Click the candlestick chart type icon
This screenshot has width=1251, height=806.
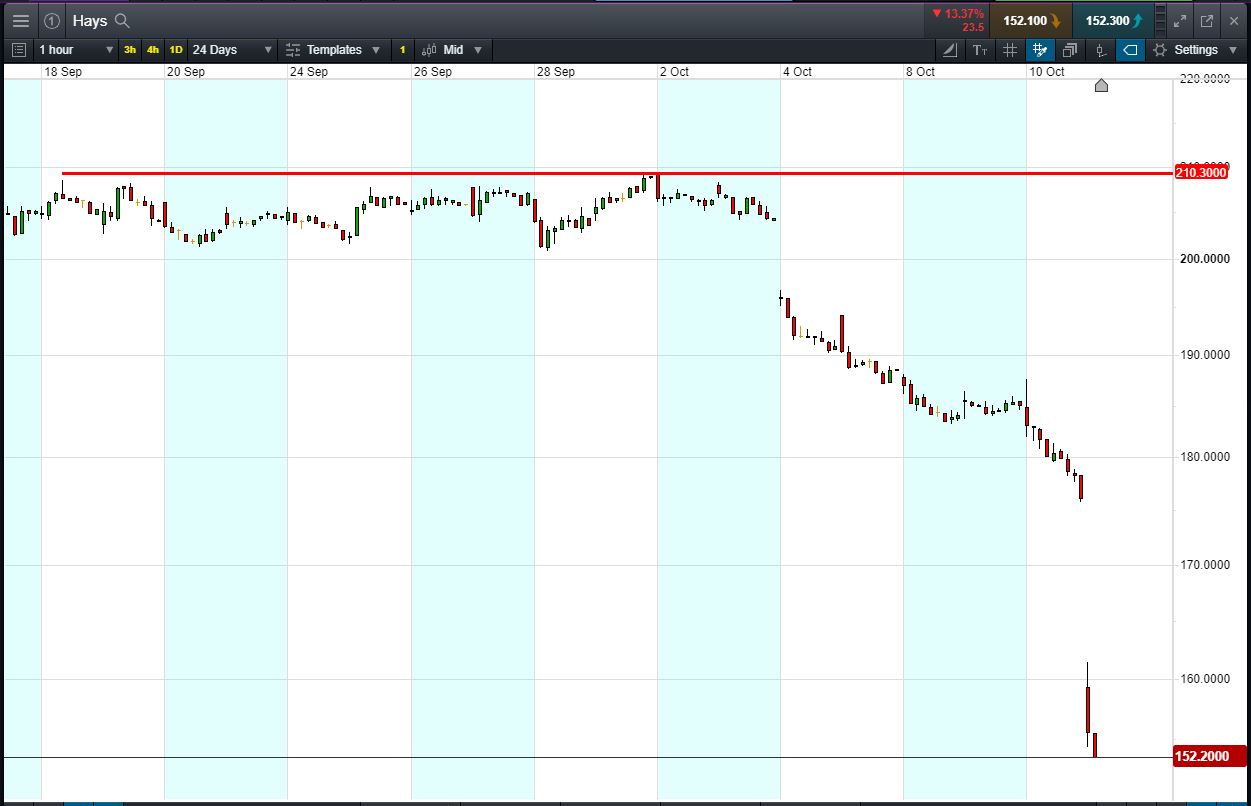tap(429, 49)
